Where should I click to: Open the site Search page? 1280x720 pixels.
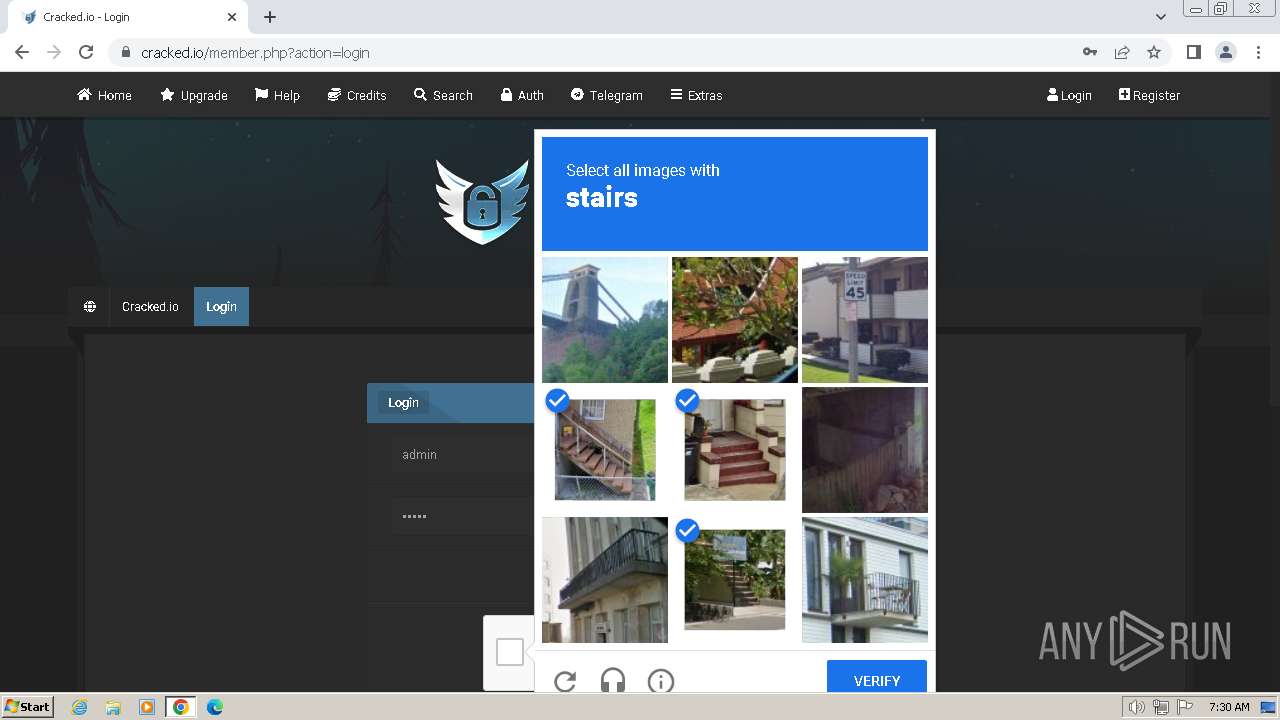point(443,95)
